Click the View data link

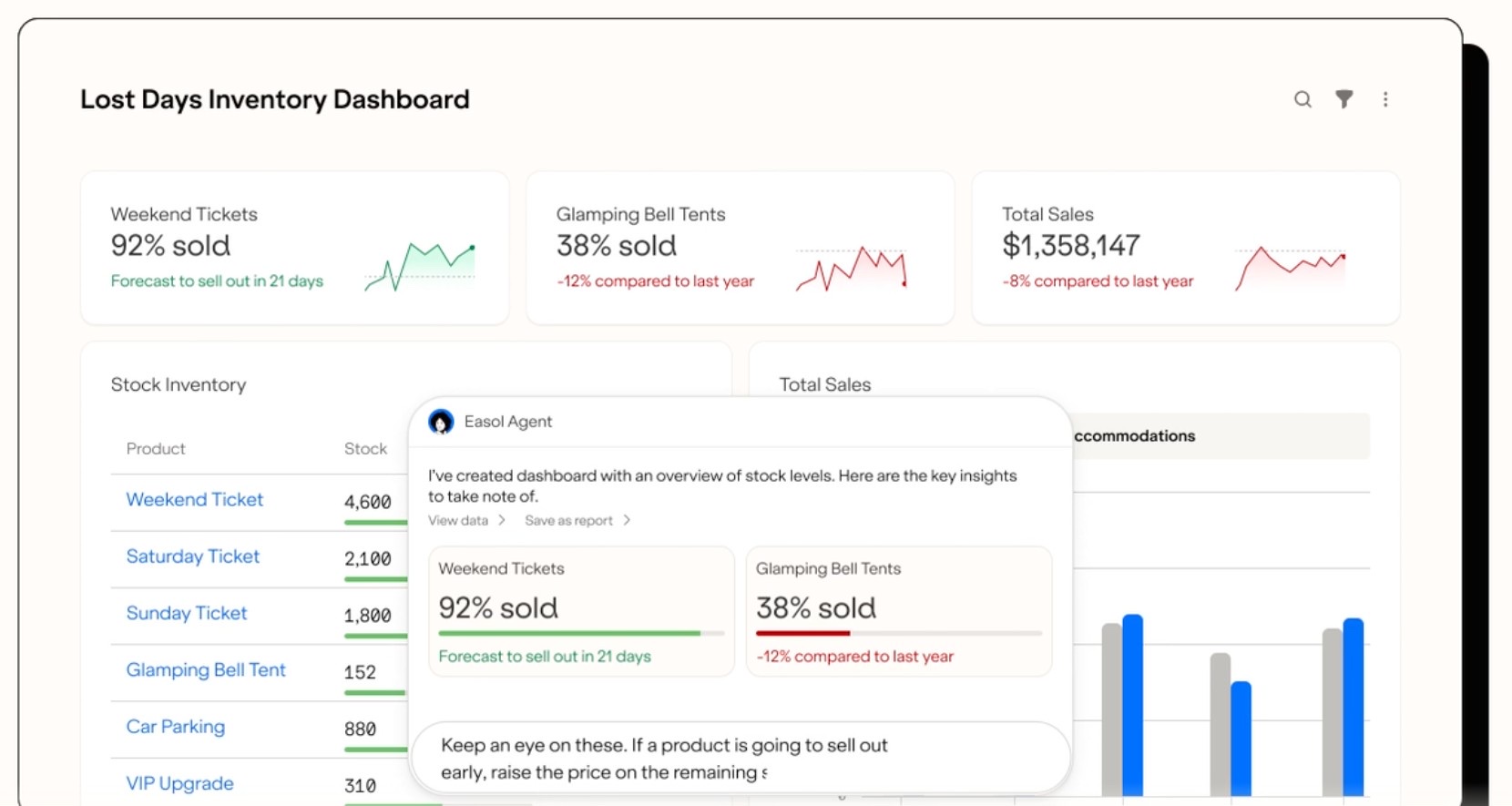point(458,521)
